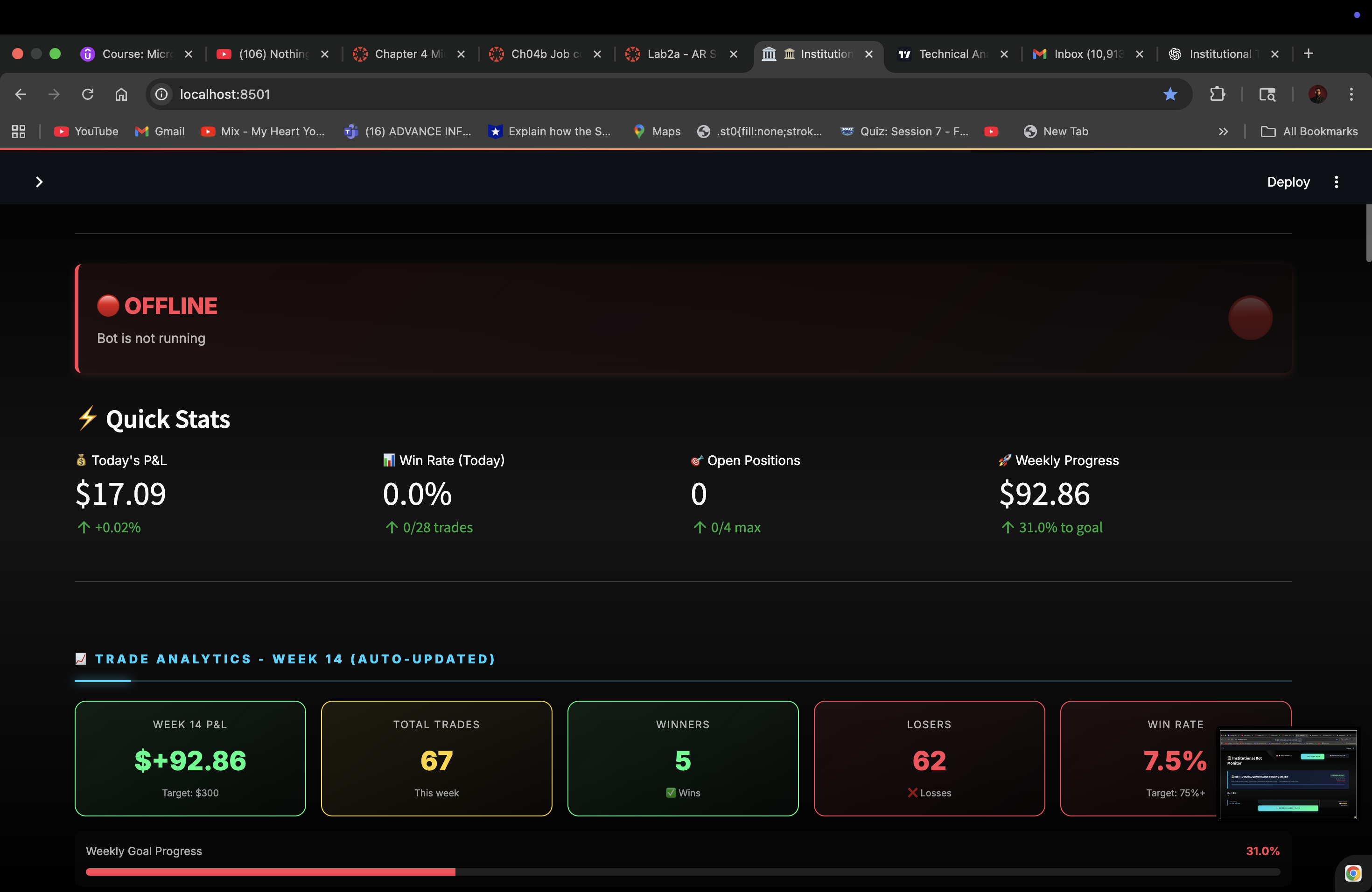Click the tab search lens icon
Image resolution: width=1372 pixels, height=892 pixels.
coord(1267,94)
